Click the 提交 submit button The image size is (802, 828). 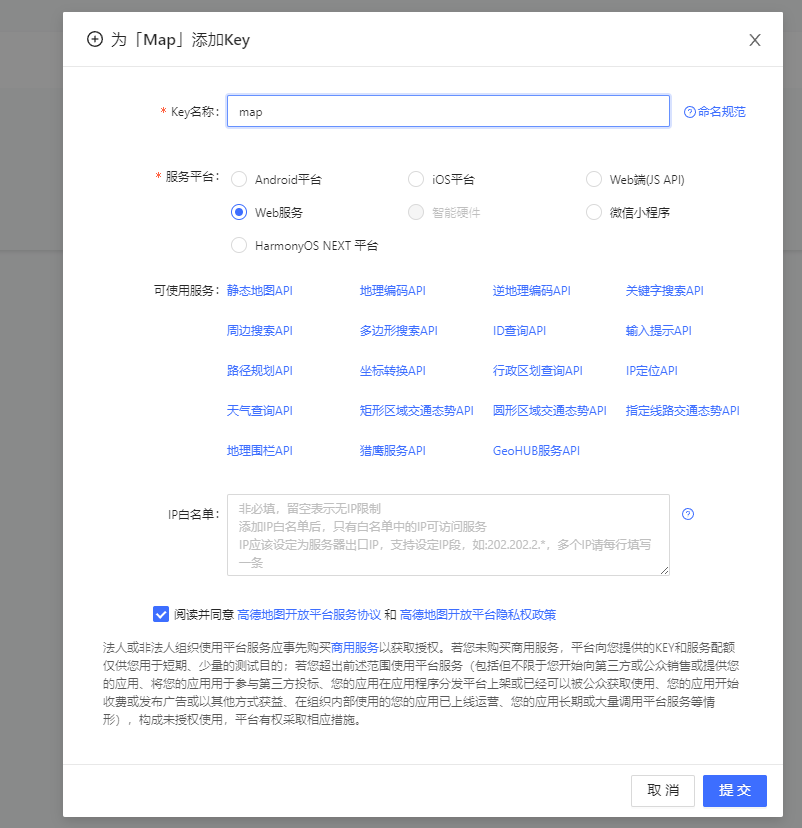coord(734,791)
